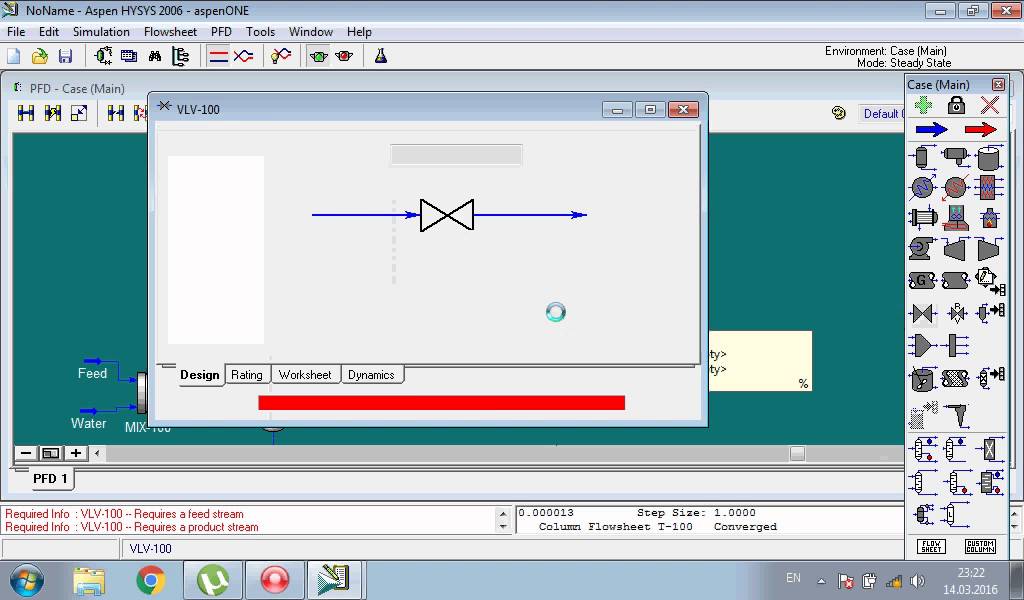This screenshot has width=1024, height=600.
Task: Open the PFD menu
Action: tap(221, 31)
